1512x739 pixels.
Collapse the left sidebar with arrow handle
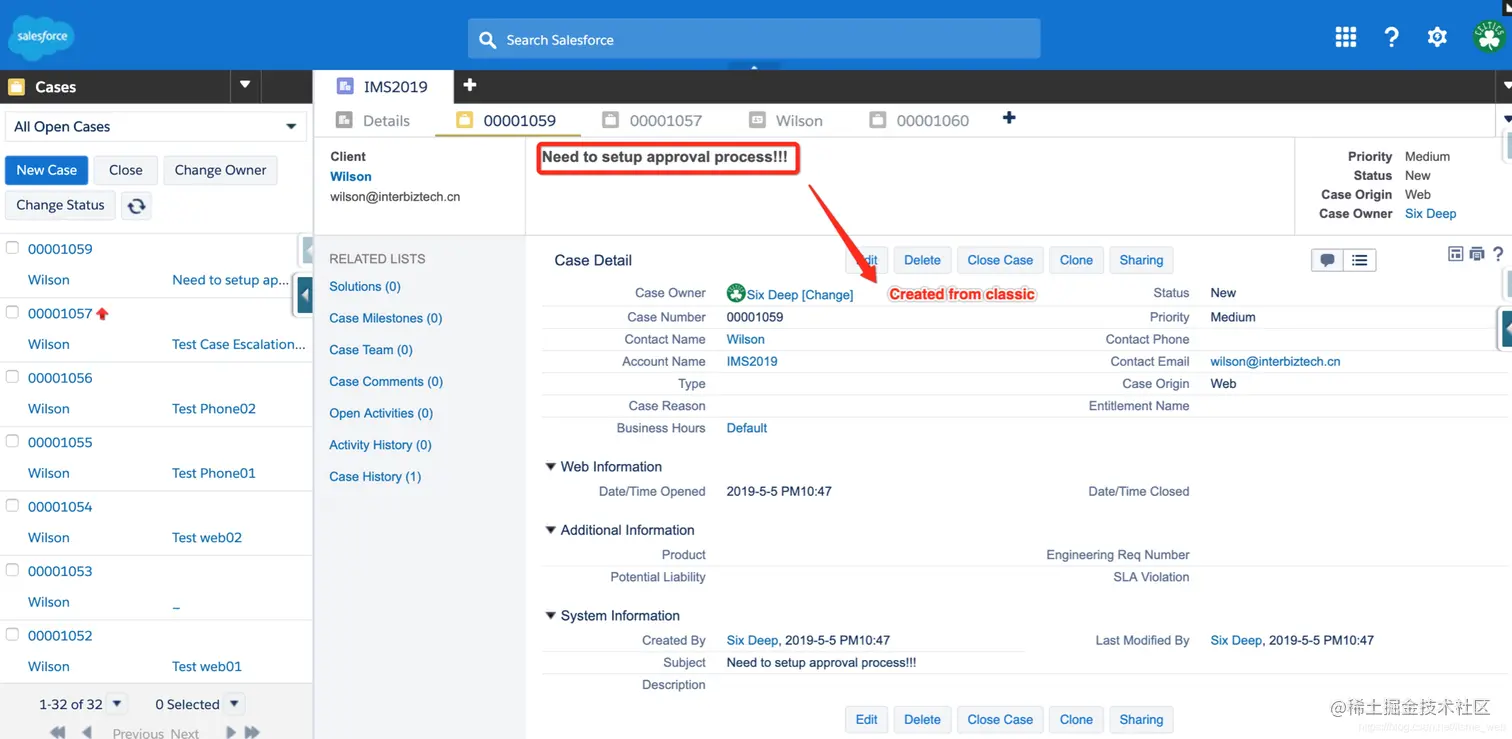304,296
